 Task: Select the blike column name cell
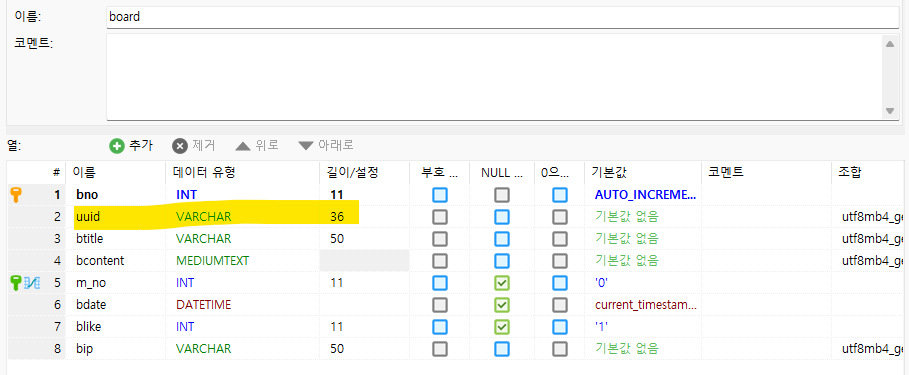pos(116,327)
